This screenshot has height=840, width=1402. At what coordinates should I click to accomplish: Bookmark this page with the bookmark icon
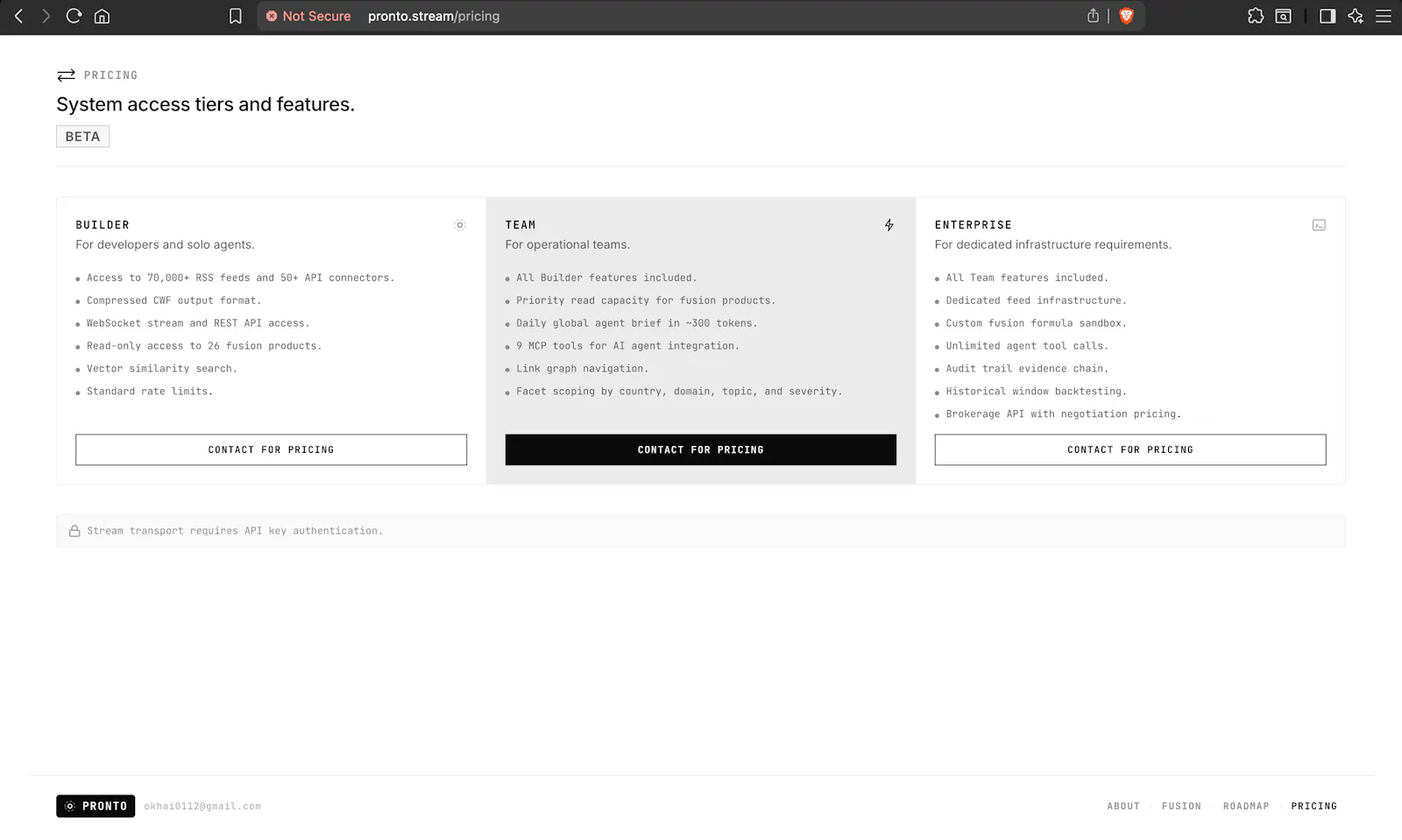[236, 16]
